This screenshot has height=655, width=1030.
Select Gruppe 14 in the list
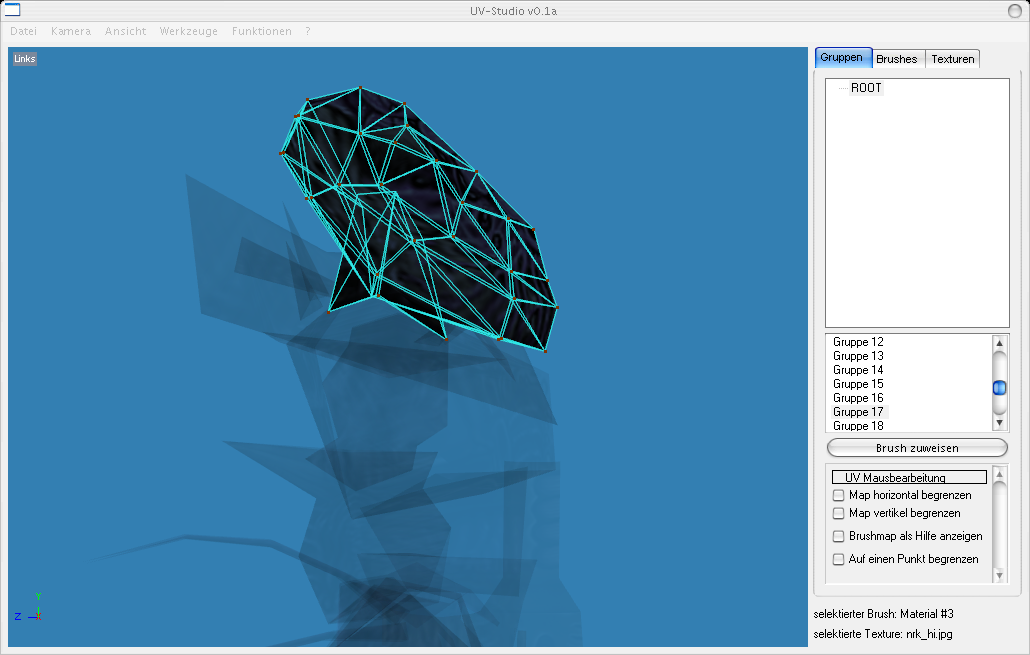[858, 370]
